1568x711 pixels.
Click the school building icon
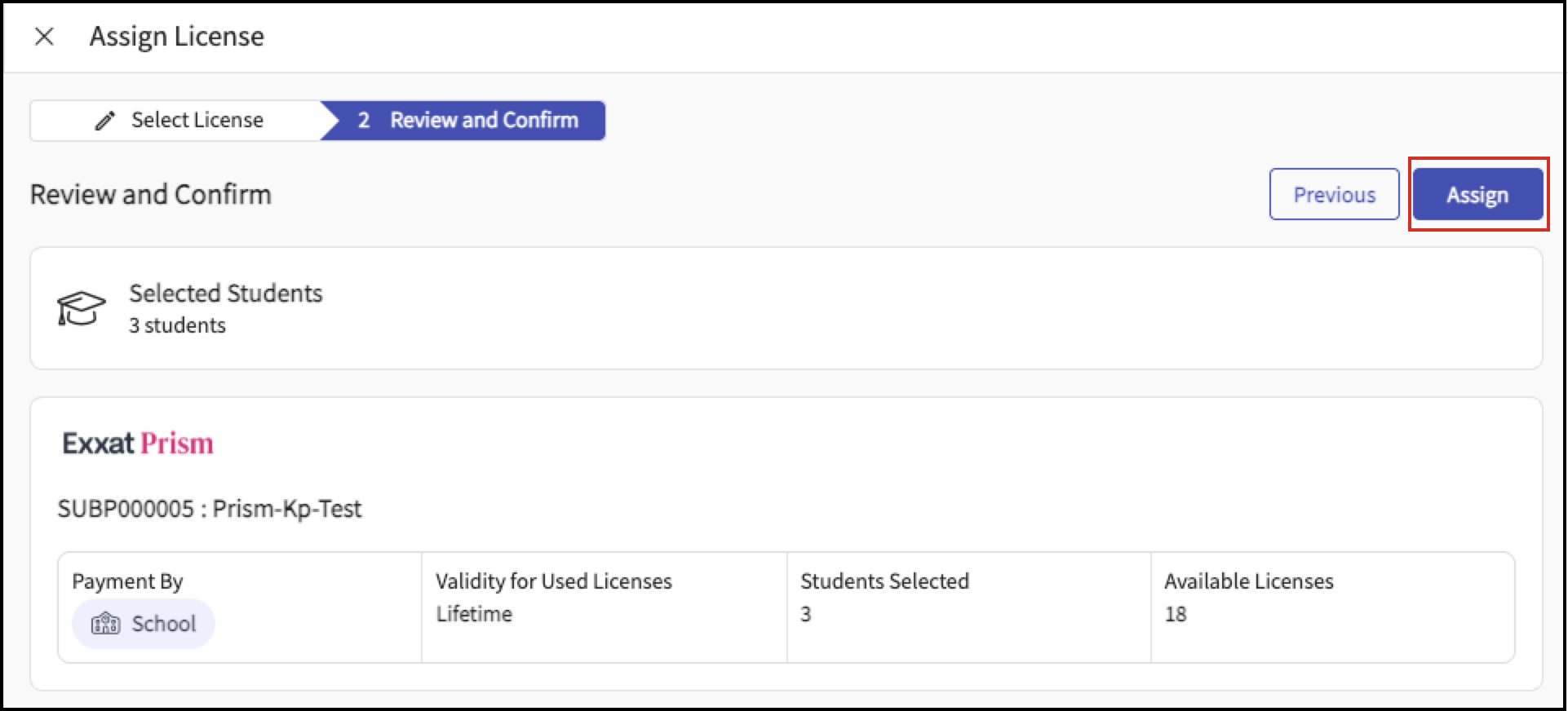[x=105, y=624]
